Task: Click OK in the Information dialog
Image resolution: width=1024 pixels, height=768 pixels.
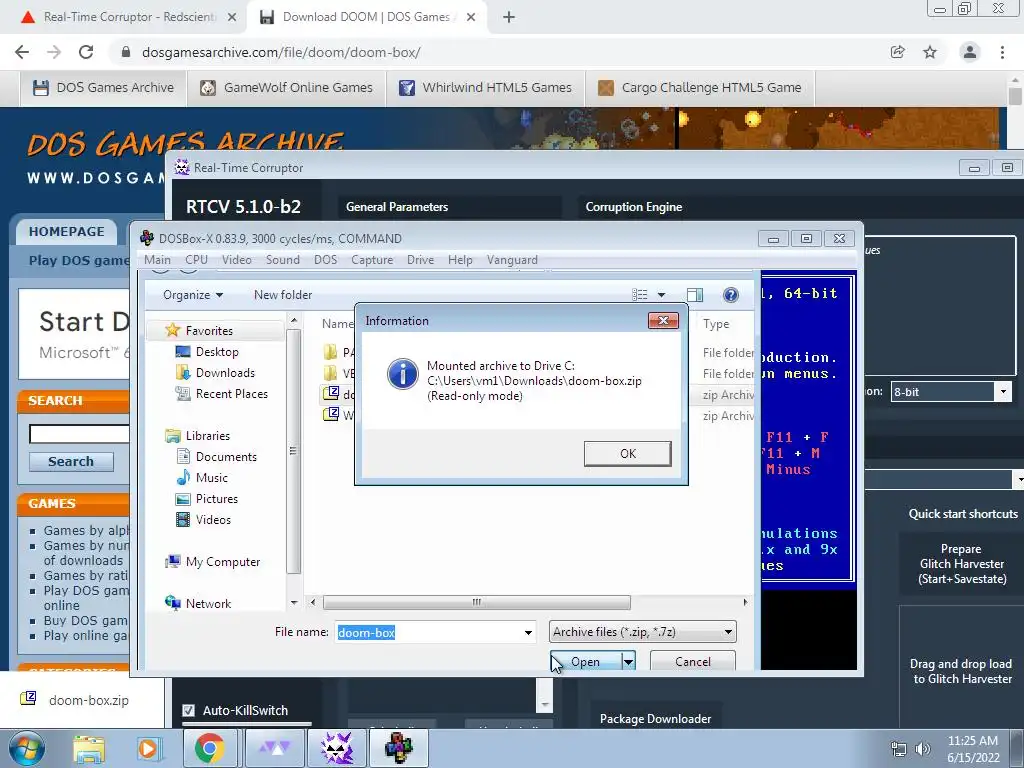Action: [x=627, y=453]
